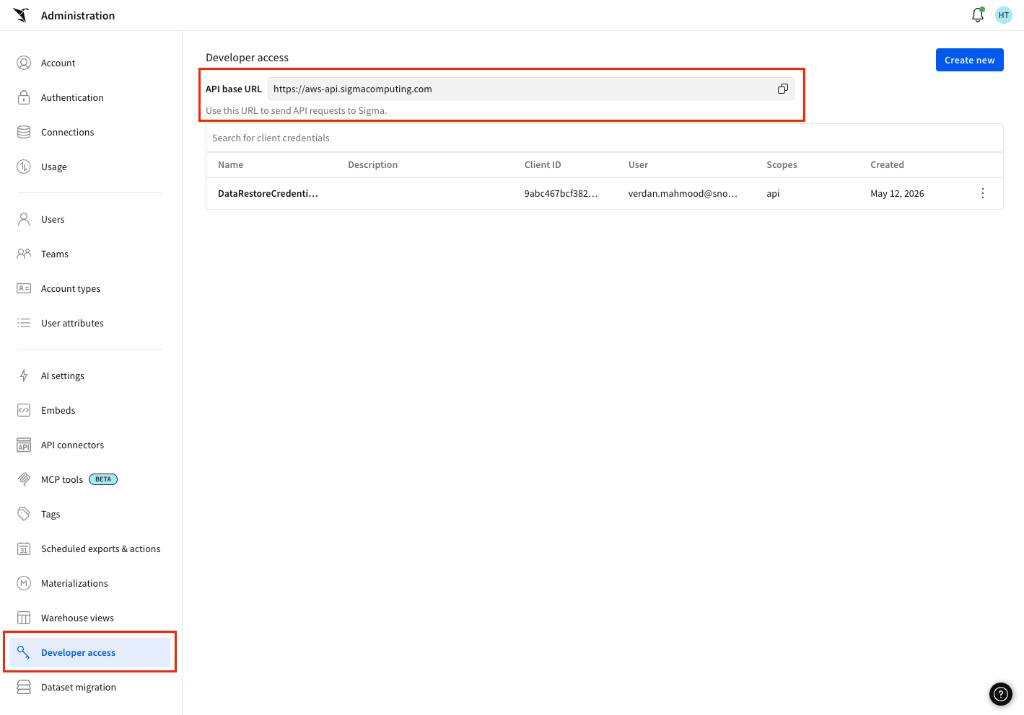Open Warehouse views page

pos(77,618)
